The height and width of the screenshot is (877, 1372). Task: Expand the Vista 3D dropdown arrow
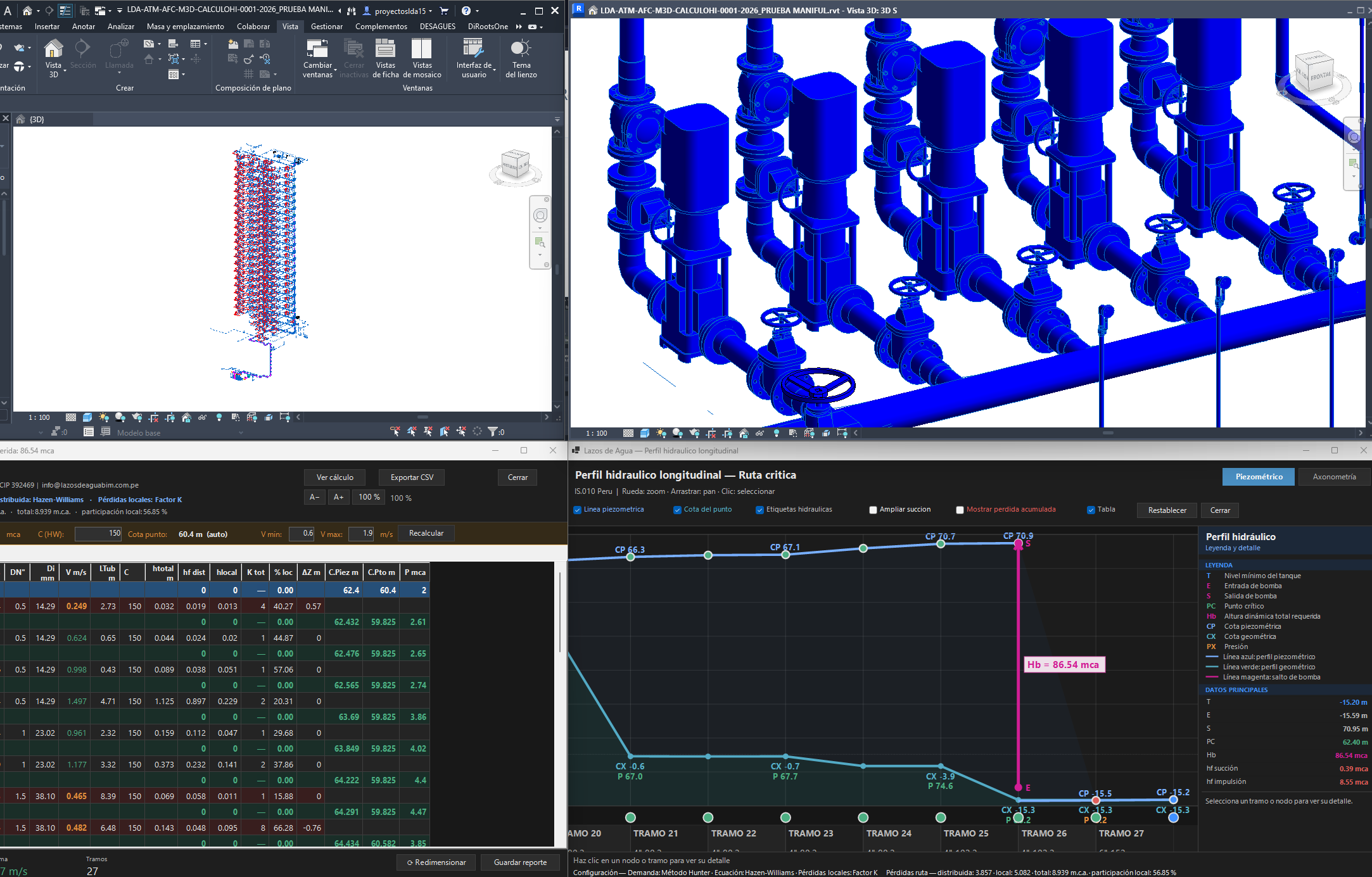65,70
